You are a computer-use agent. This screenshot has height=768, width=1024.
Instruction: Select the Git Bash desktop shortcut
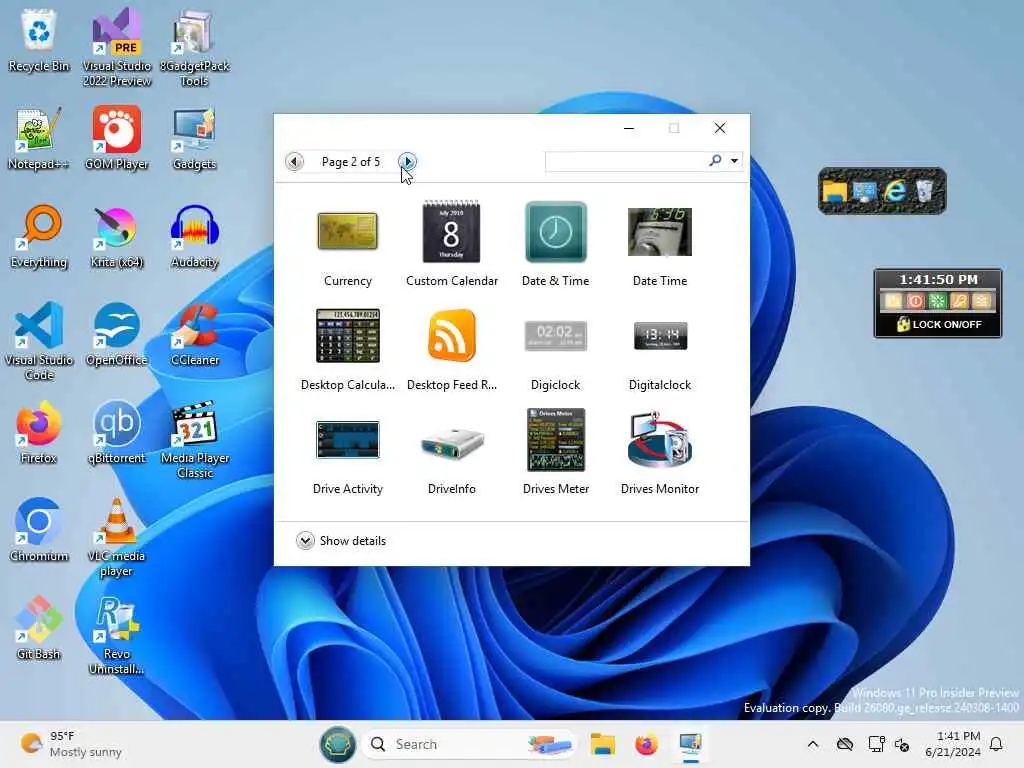(x=39, y=628)
